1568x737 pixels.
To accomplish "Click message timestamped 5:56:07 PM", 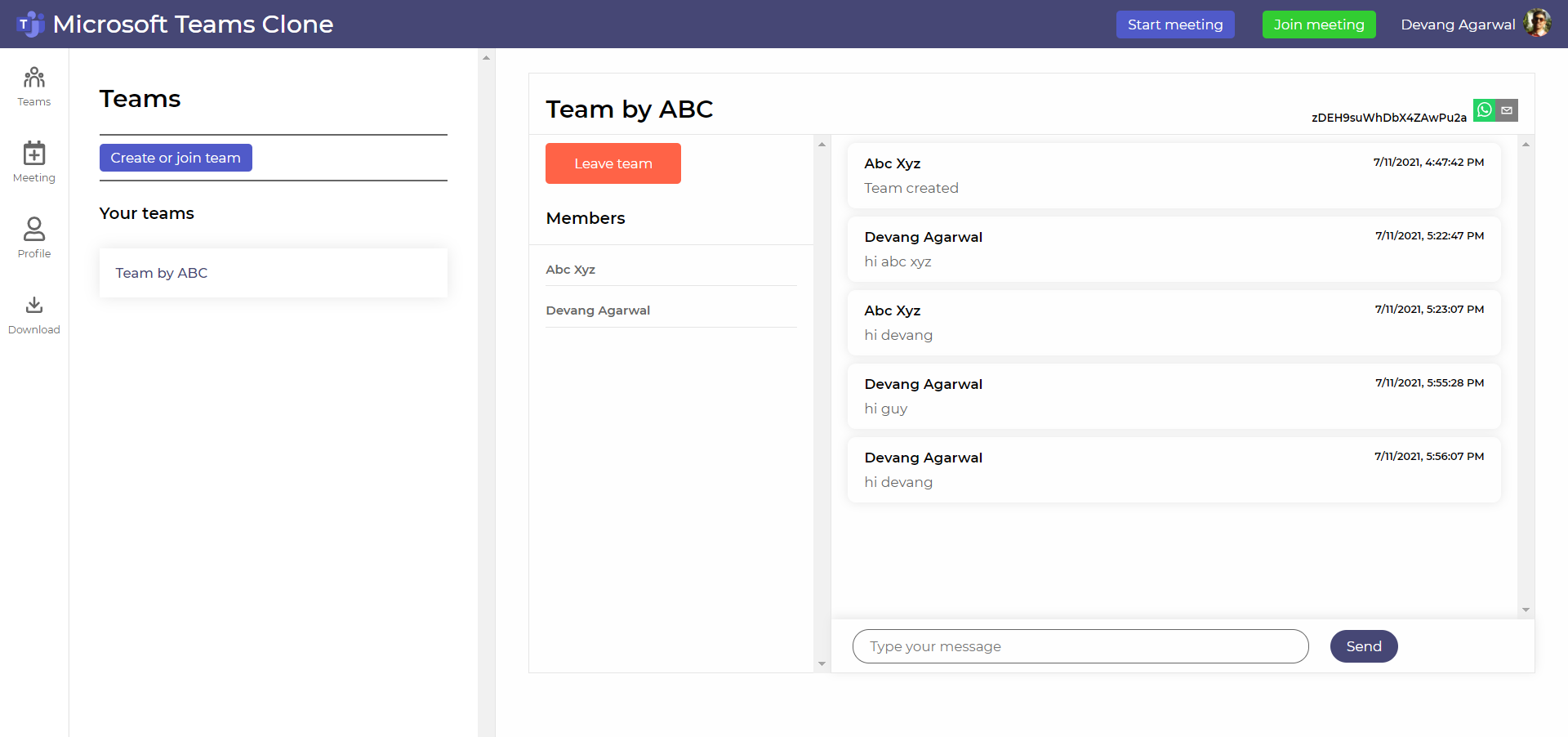I will pyautogui.click(x=1174, y=470).
